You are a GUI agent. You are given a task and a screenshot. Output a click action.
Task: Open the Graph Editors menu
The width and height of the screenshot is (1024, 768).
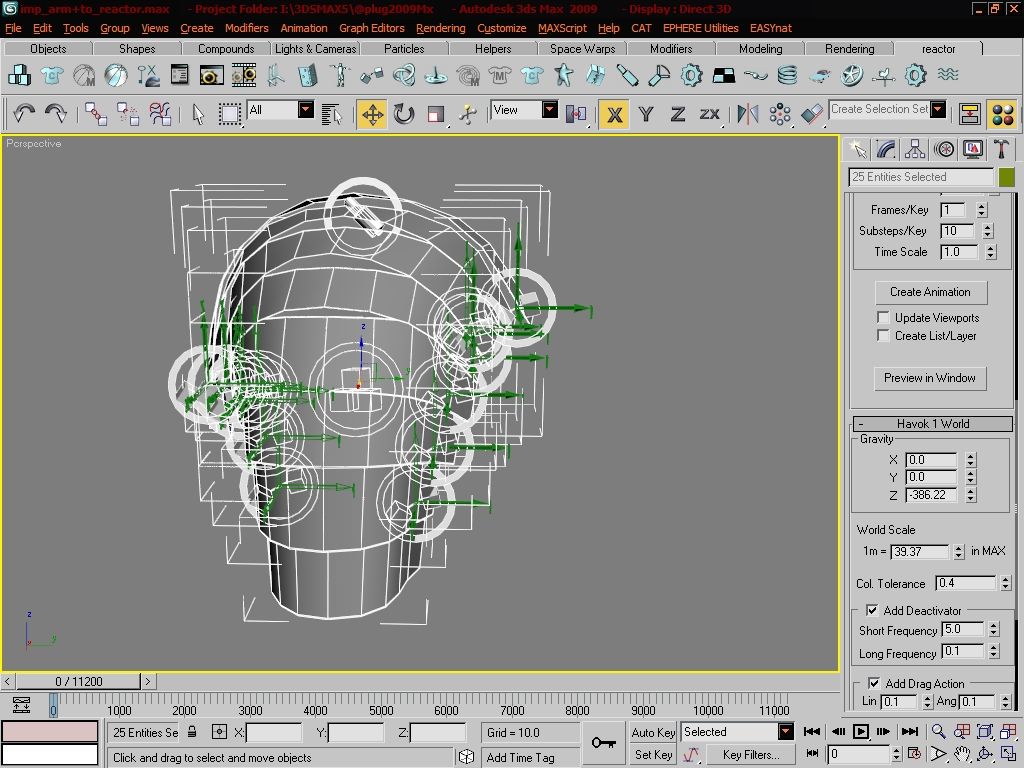(372, 28)
